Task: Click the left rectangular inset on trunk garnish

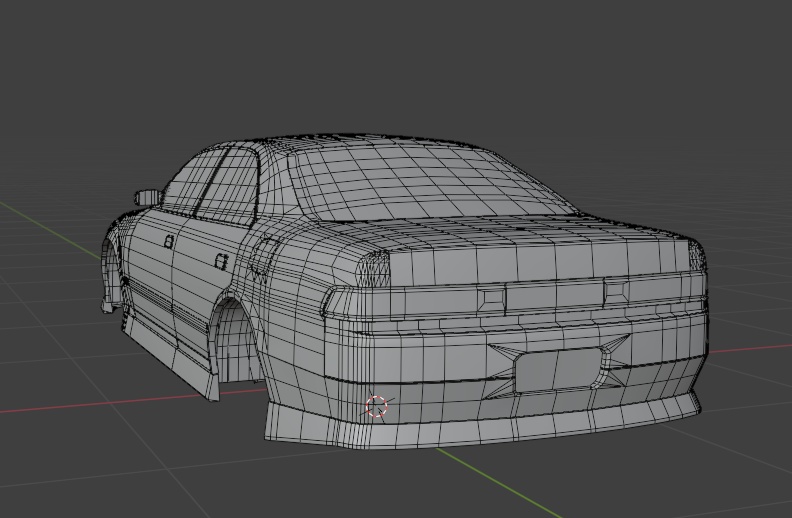Action: [492, 299]
